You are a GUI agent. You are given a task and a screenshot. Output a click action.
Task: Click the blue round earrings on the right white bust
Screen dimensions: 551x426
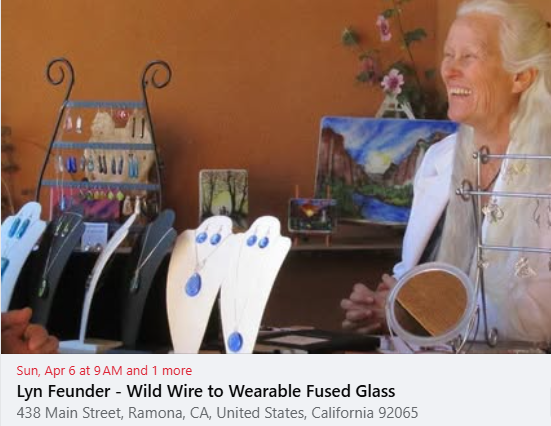258,241
